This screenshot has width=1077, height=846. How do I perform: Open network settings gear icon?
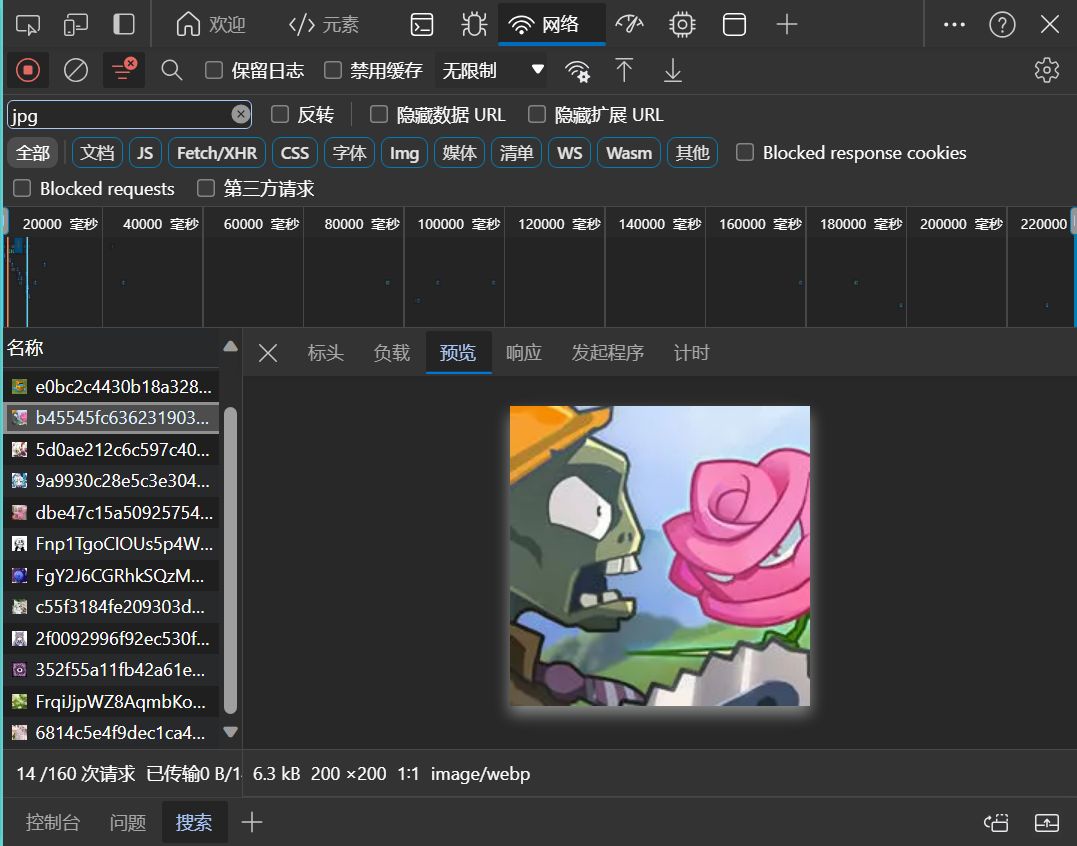pos(1047,70)
